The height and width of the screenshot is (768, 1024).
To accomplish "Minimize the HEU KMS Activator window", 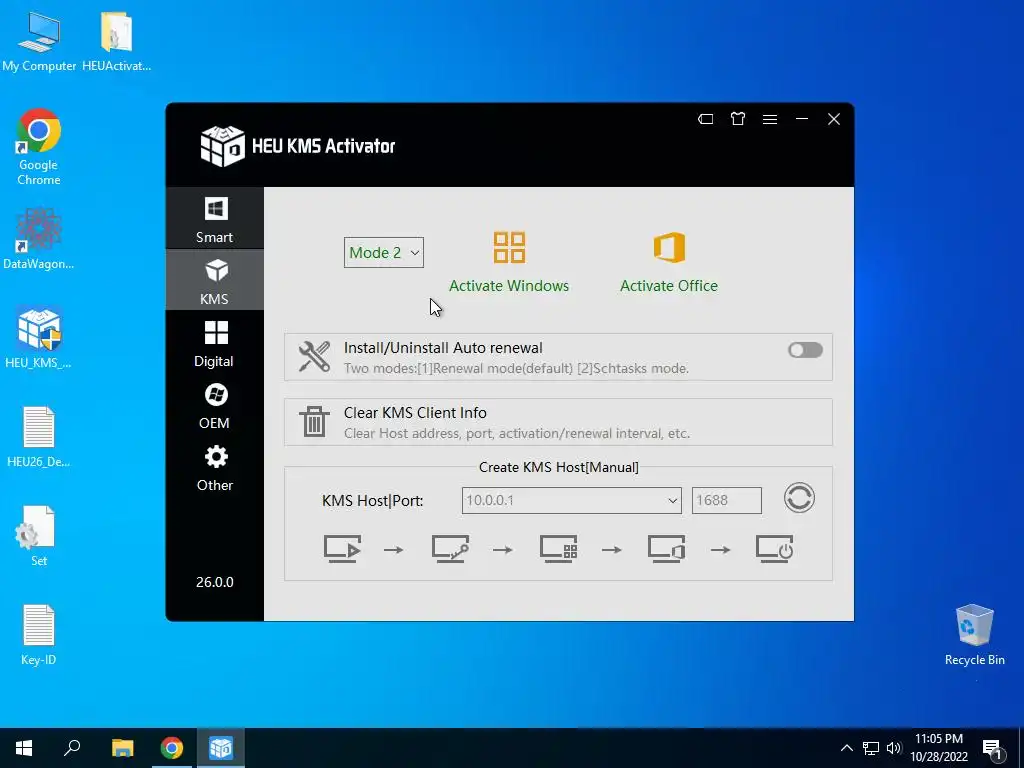I will (x=802, y=119).
